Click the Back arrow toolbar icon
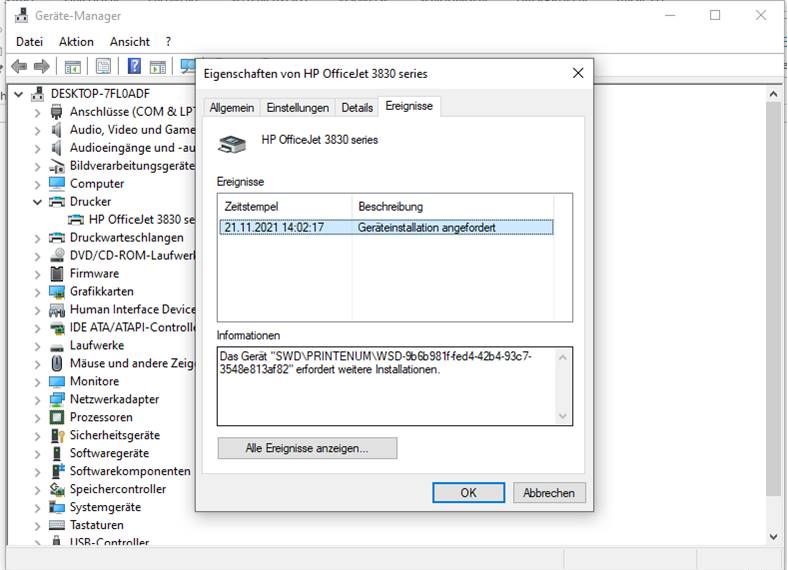788x570 pixels. click(19, 66)
